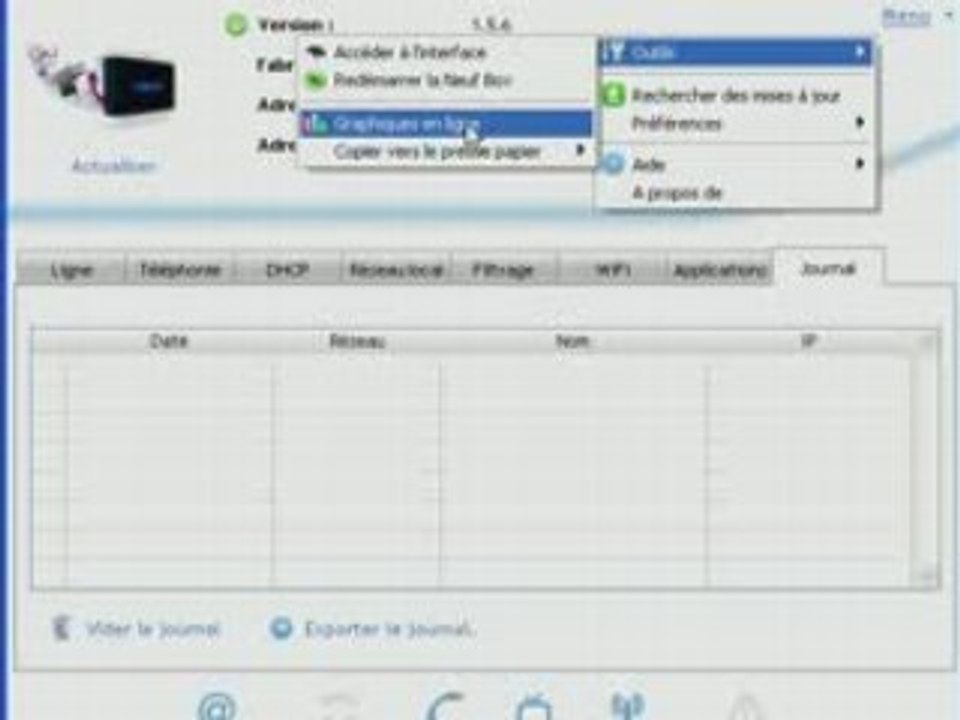This screenshot has height=720, width=960.
Task: Sort by the Nom column header
Action: click(x=573, y=341)
